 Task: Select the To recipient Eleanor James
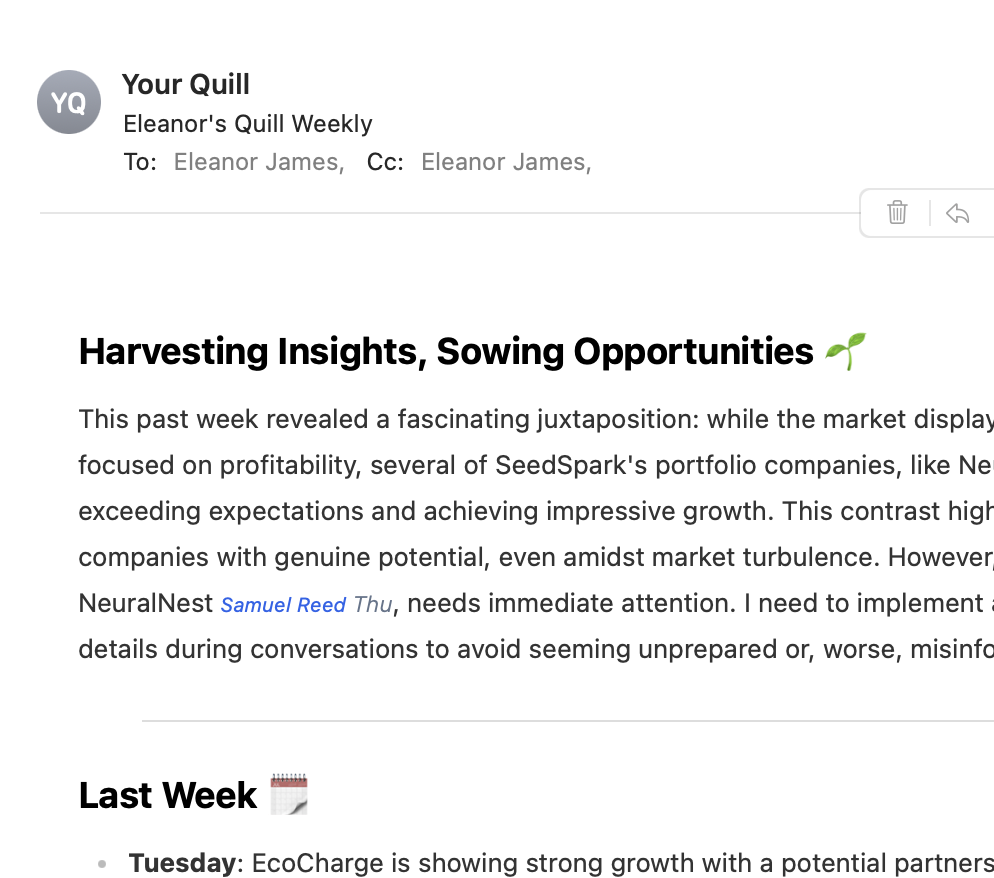click(x=258, y=162)
